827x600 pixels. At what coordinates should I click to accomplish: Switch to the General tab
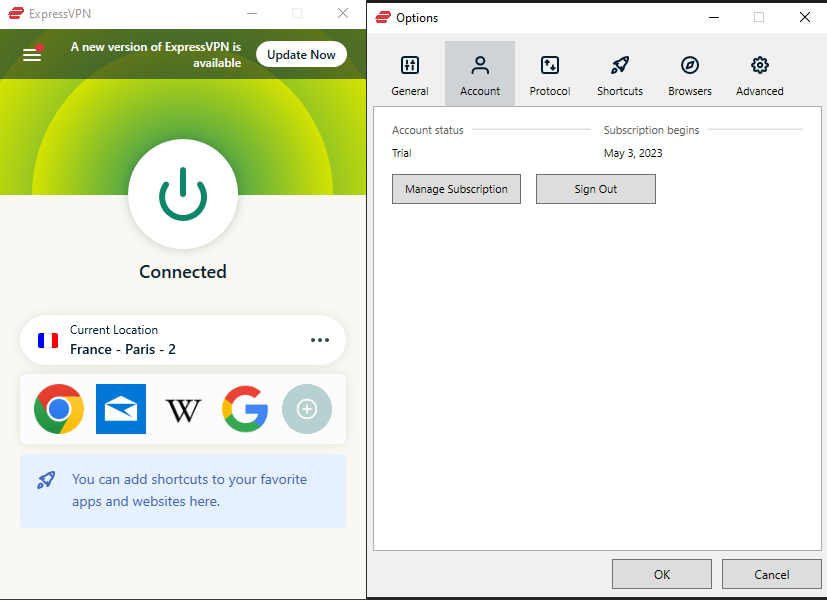click(410, 74)
